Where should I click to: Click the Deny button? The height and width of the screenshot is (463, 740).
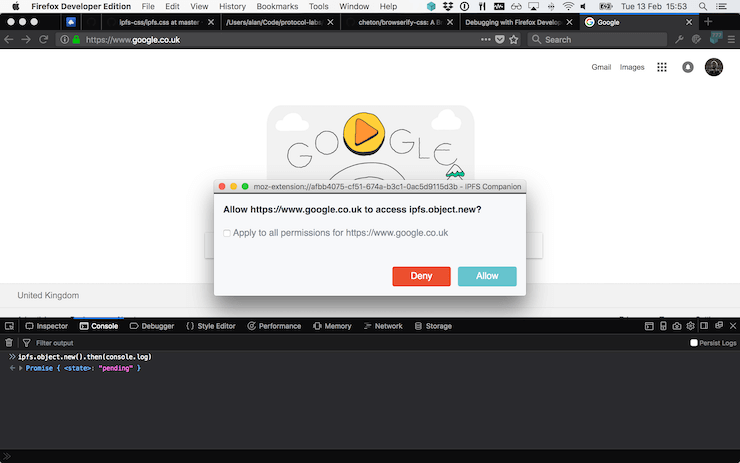pos(421,276)
